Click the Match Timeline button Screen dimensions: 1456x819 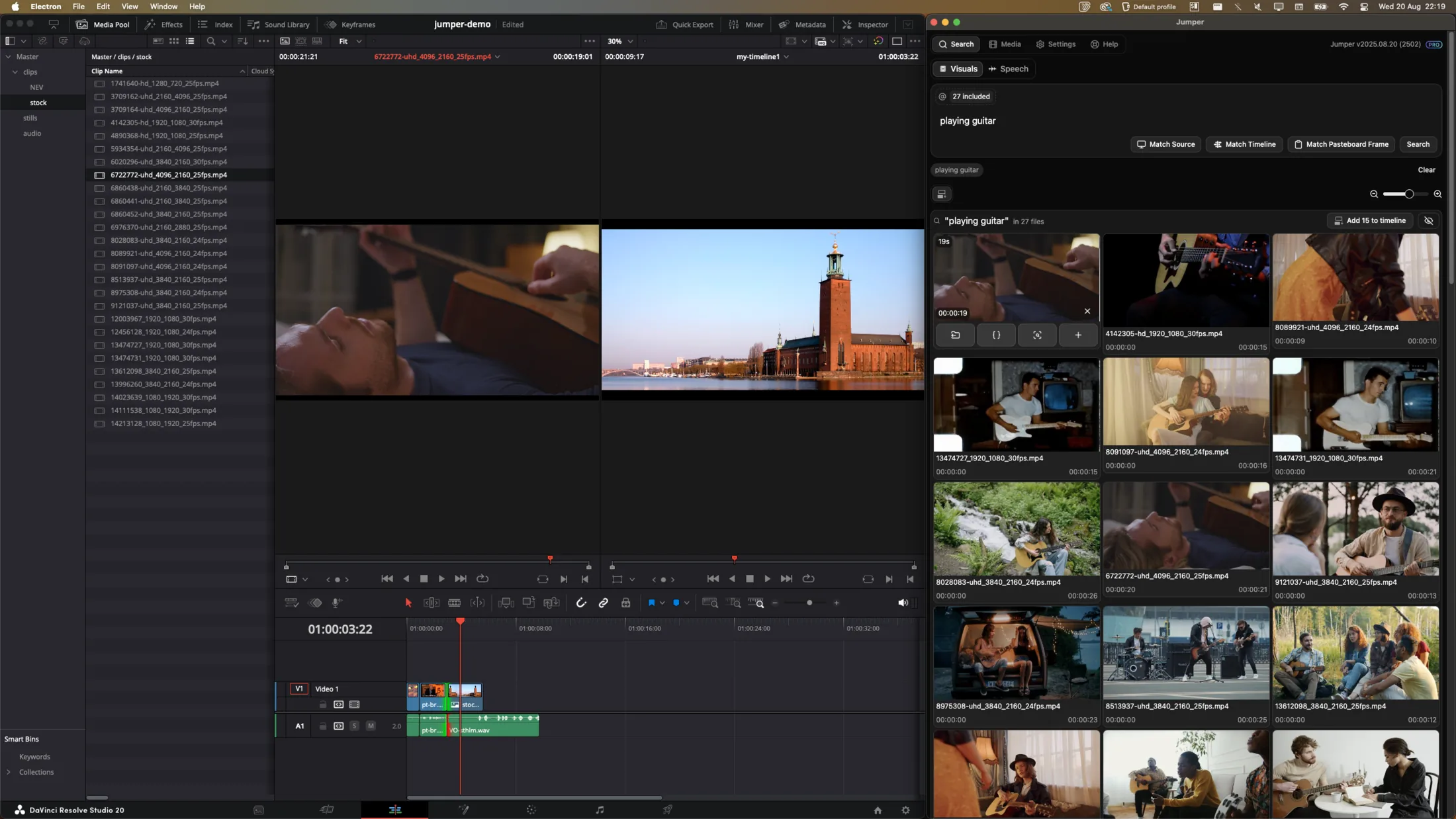(1244, 144)
